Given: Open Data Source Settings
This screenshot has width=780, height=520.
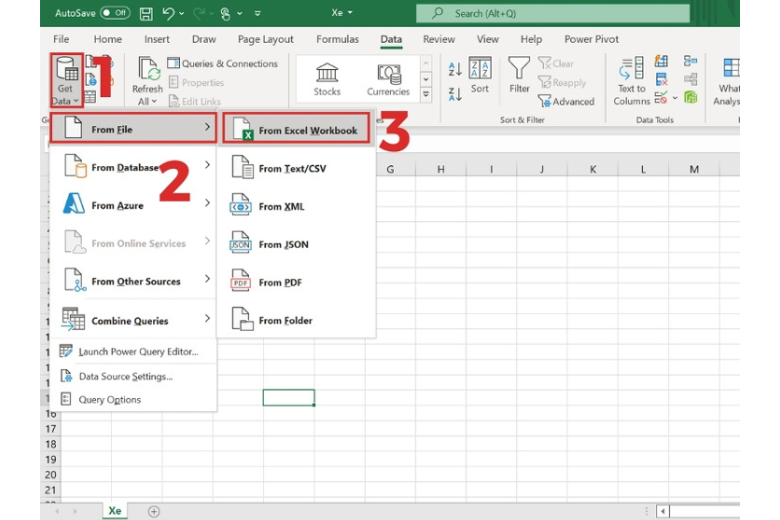Looking at the screenshot, I should (x=125, y=376).
